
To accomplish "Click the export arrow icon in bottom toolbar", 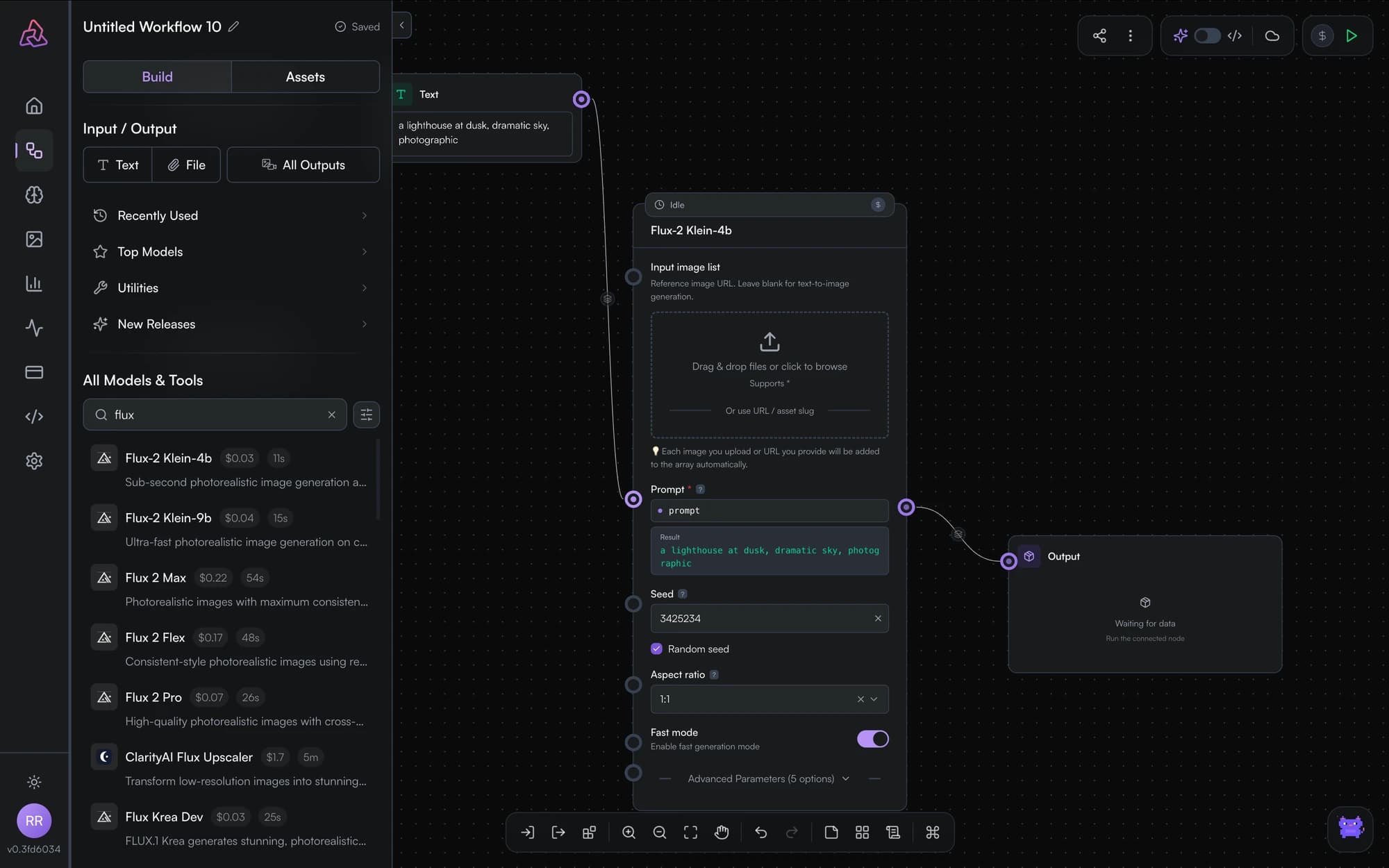I will pos(558,832).
